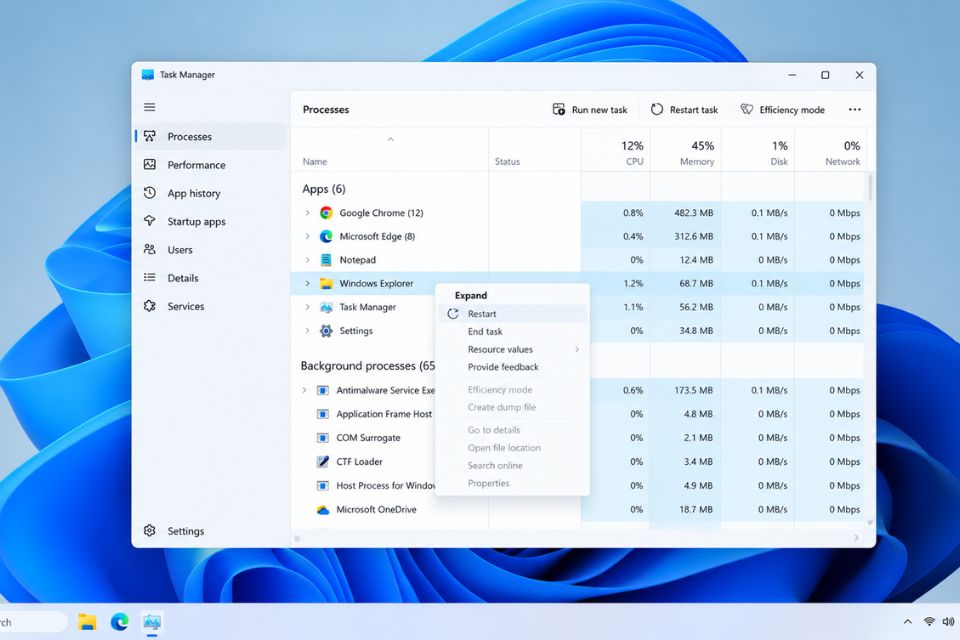Viewport: 960px width, 640px height.
Task: Click the Startup apps sidebar icon
Action: click(x=149, y=220)
